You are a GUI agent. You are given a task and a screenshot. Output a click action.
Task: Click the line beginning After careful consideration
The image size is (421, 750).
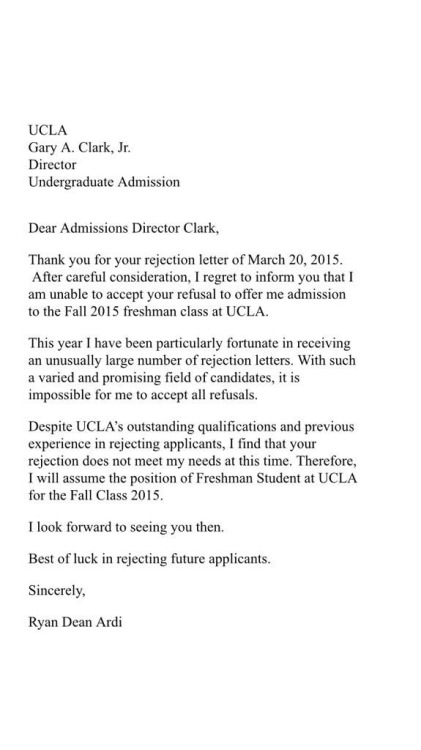193,277
